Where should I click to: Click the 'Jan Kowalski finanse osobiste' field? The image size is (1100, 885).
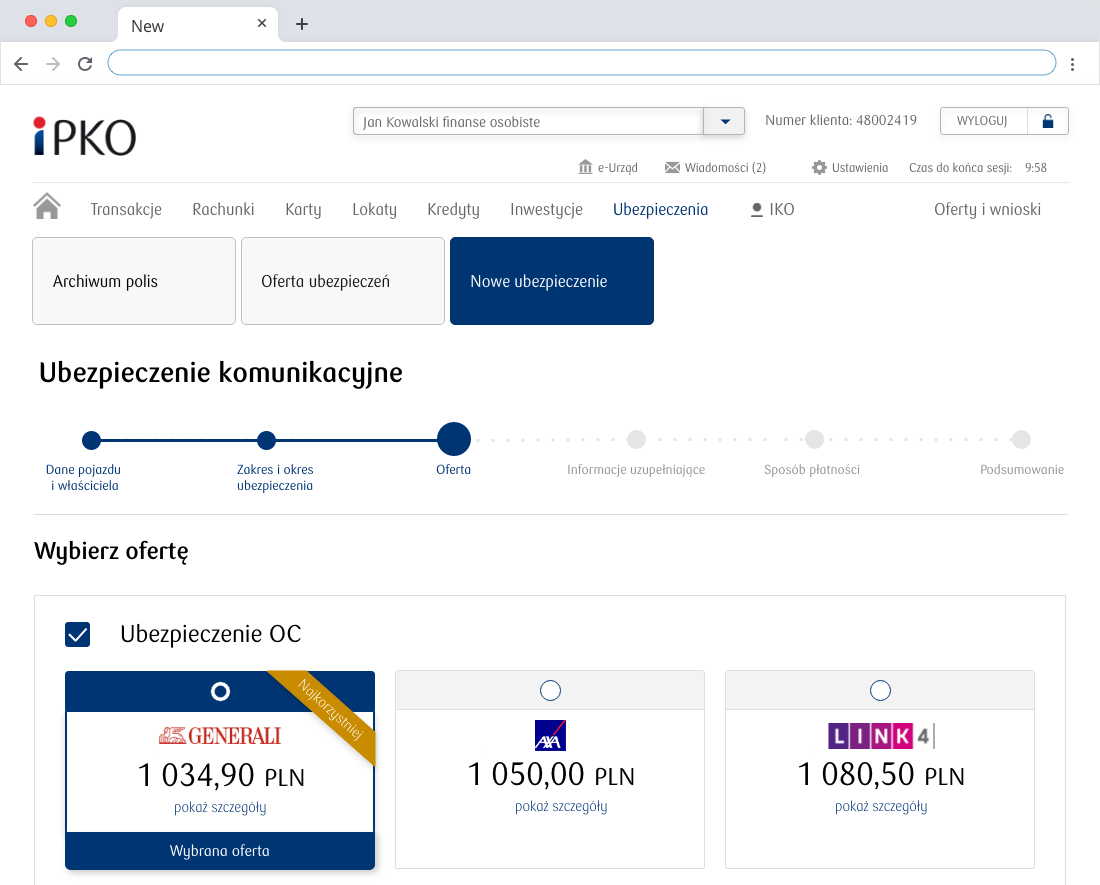(528, 121)
